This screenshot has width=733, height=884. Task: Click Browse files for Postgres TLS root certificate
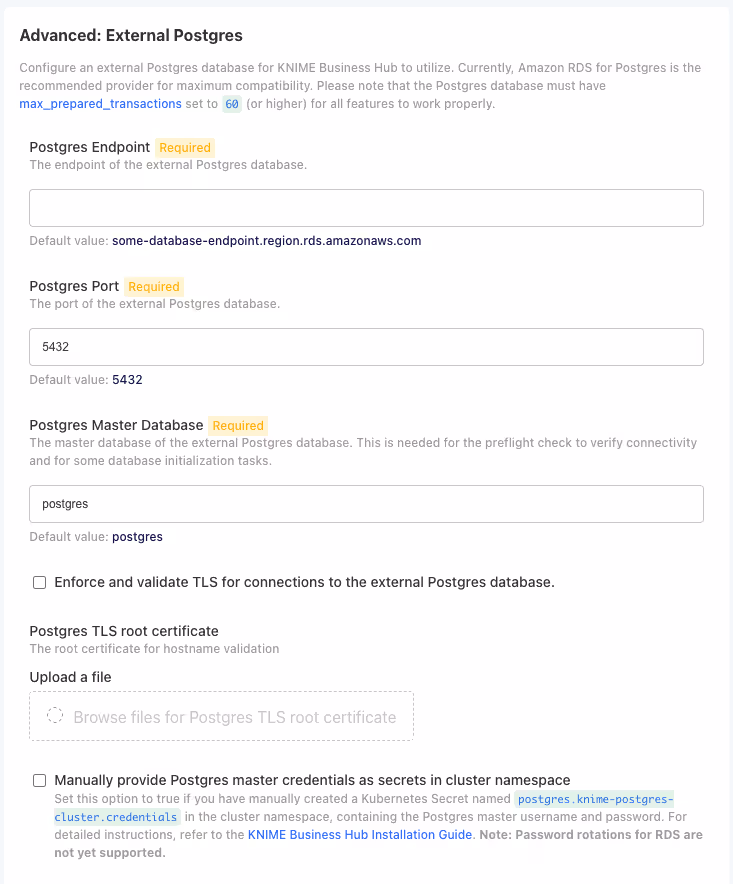click(x=220, y=716)
